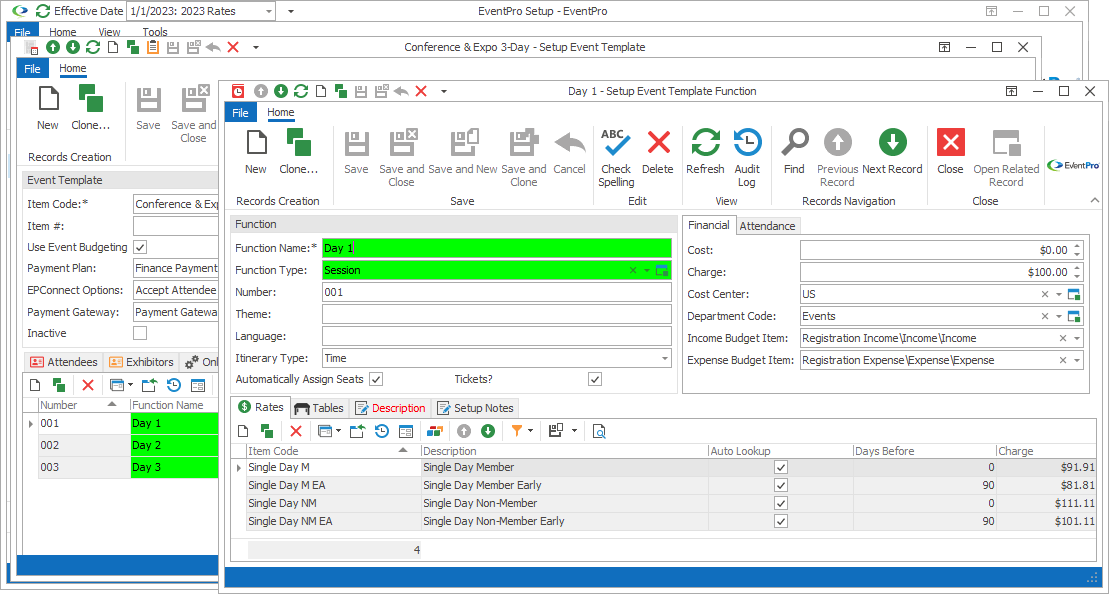Click the Function Name field containing Day 1
1109x594 pixels.
click(x=497, y=248)
